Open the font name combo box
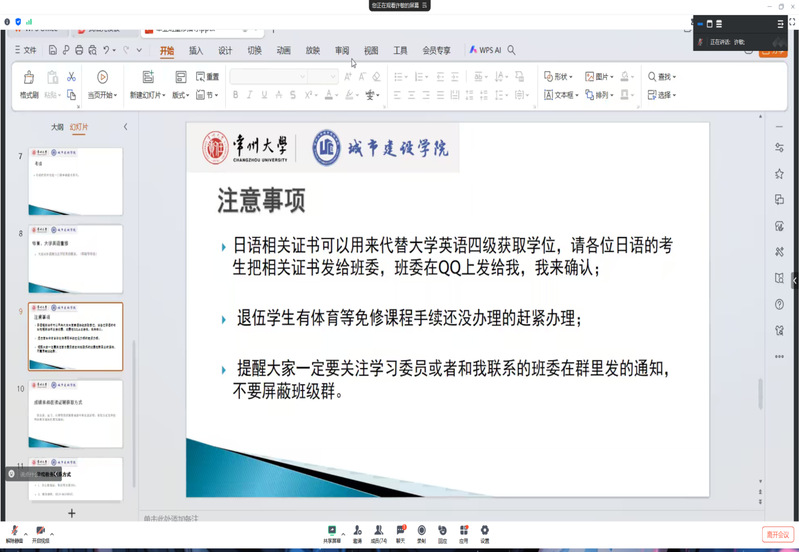 (266, 77)
